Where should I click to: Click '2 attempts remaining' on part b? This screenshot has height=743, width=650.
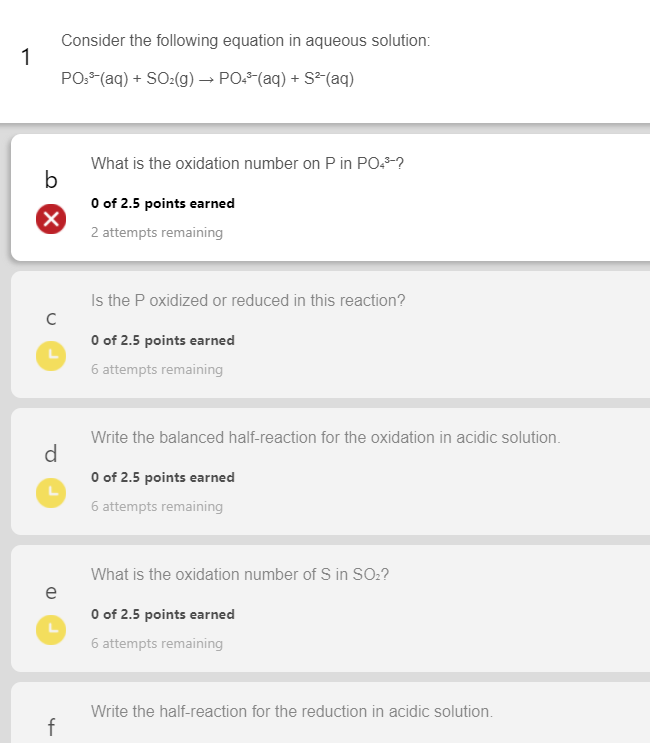pyautogui.click(x=157, y=232)
